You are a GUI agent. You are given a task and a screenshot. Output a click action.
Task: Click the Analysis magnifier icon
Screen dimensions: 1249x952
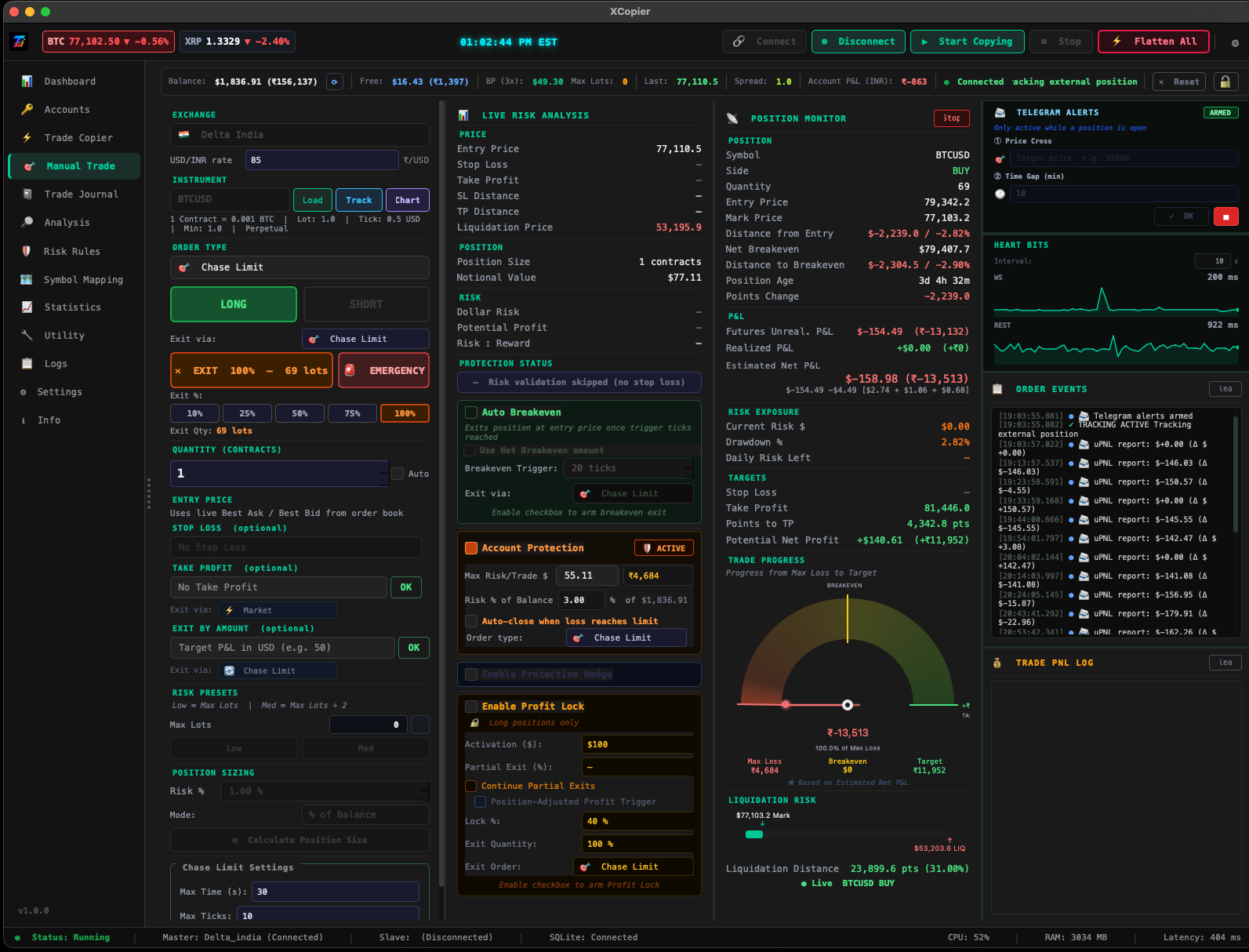27,223
